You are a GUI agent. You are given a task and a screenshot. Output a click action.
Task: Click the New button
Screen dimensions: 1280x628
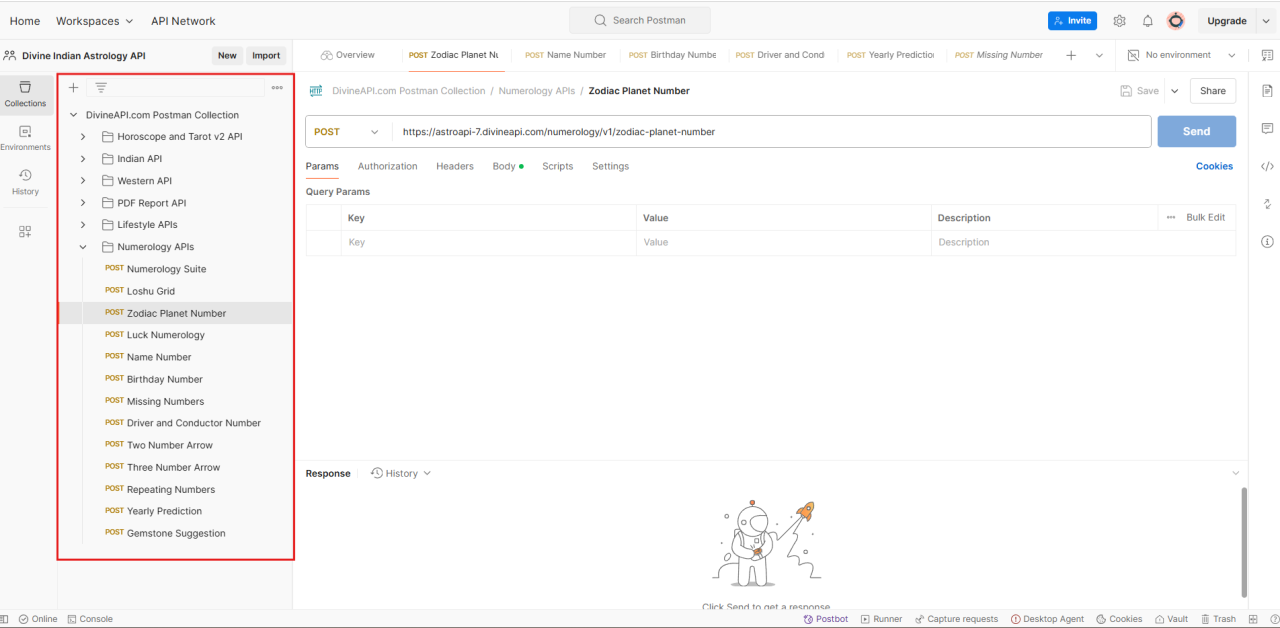[x=227, y=56]
